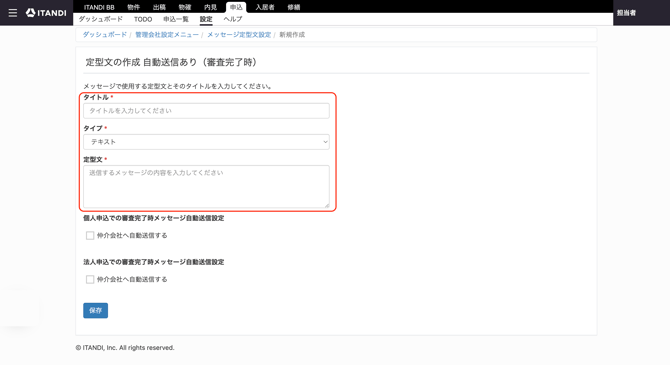The image size is (670, 365).
Task: Click the heading 定型文の作成 自動送信あり
Action: pos(171,62)
